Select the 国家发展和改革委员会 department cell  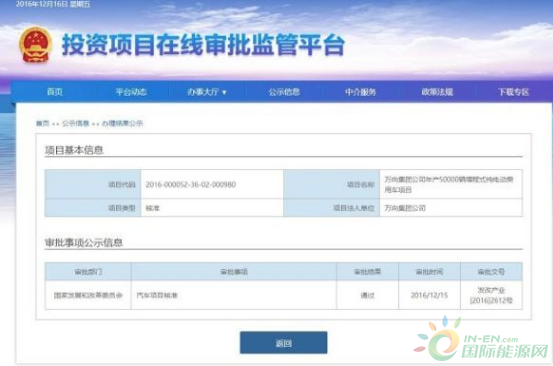click(88, 295)
